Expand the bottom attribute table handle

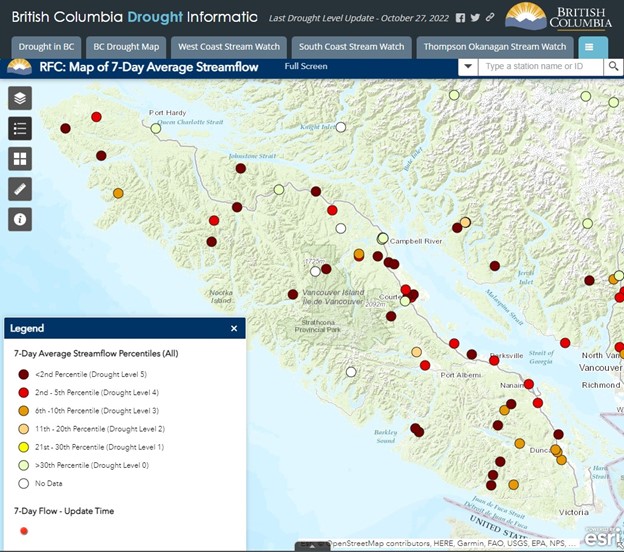point(311,547)
